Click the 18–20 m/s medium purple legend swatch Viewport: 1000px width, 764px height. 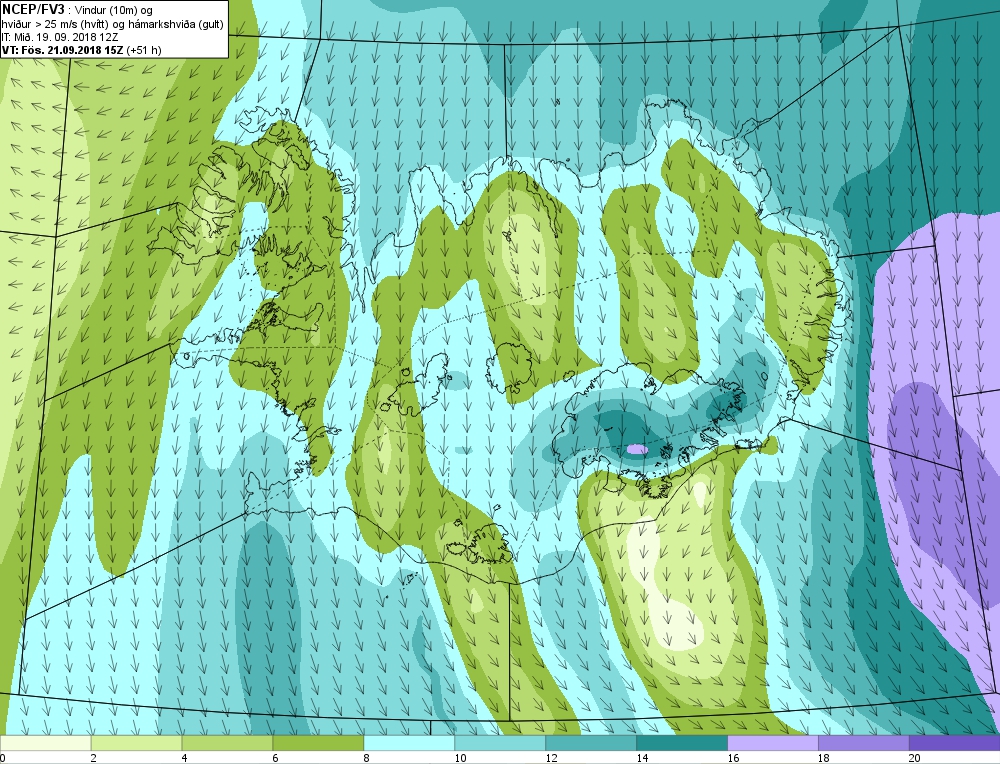click(x=864, y=743)
